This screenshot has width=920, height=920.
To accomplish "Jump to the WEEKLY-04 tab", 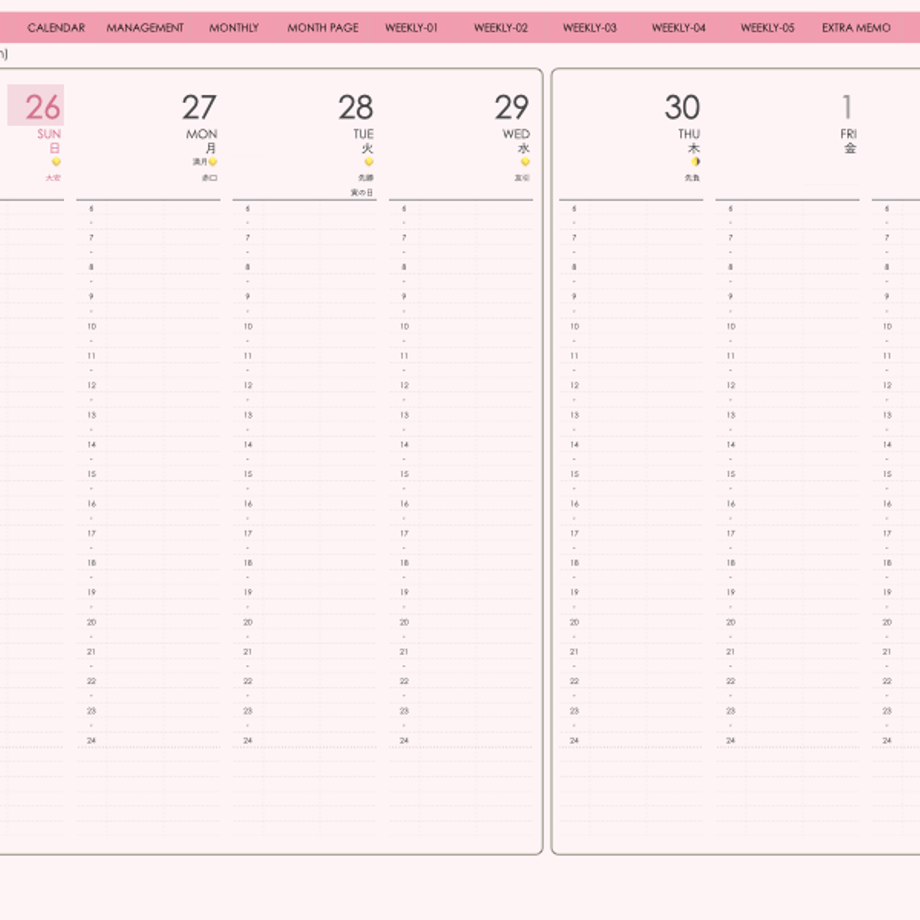I will point(678,28).
